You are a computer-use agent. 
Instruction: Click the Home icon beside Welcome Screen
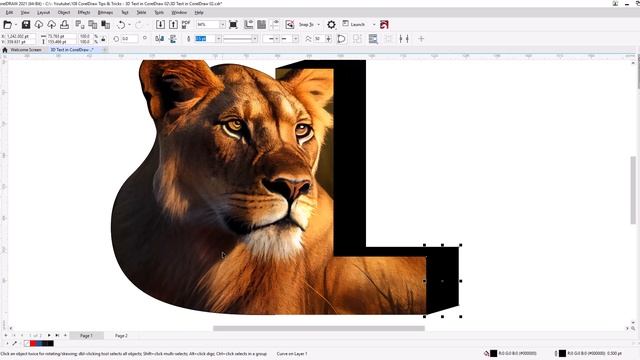point(5,50)
